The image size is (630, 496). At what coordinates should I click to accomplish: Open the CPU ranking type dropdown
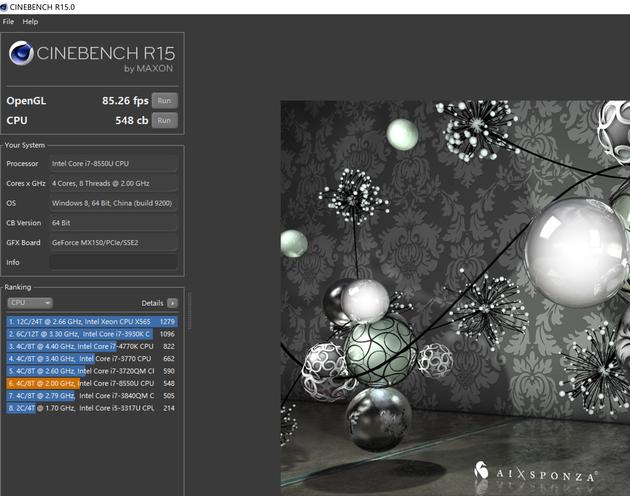point(30,303)
